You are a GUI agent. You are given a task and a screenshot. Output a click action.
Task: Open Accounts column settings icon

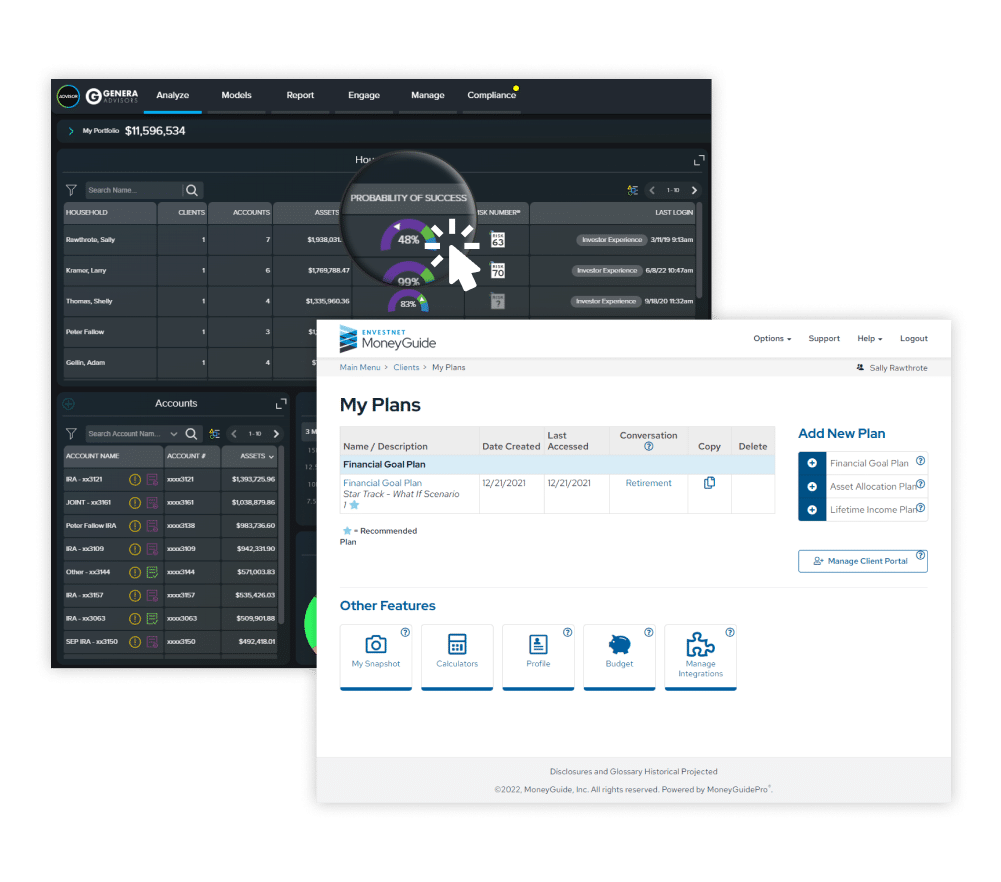[214, 434]
